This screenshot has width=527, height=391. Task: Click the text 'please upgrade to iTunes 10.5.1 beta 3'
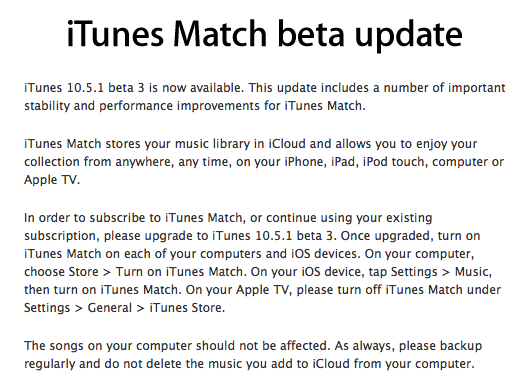pos(219,236)
